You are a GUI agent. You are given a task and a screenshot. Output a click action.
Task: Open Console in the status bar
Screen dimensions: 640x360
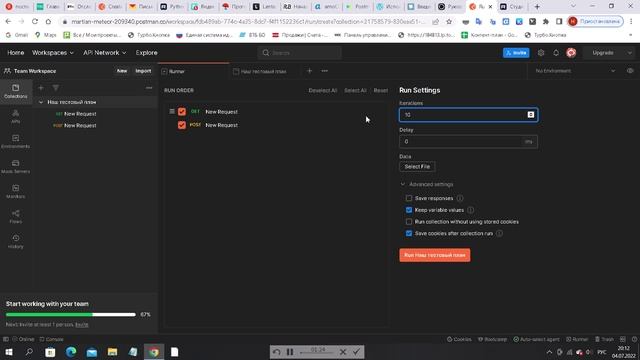point(51,339)
